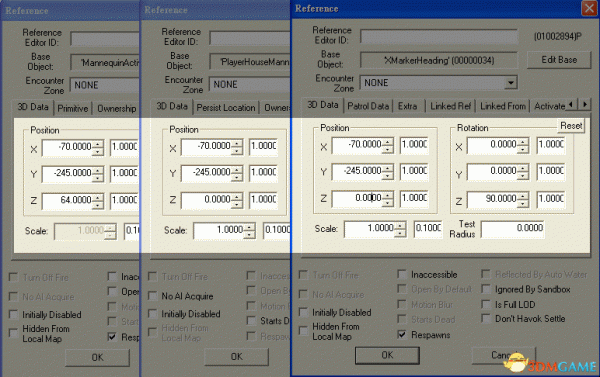This screenshot has height=377, width=600.
Task: Increase Position X spinner in right dialog
Action: pyautogui.click(x=388, y=141)
